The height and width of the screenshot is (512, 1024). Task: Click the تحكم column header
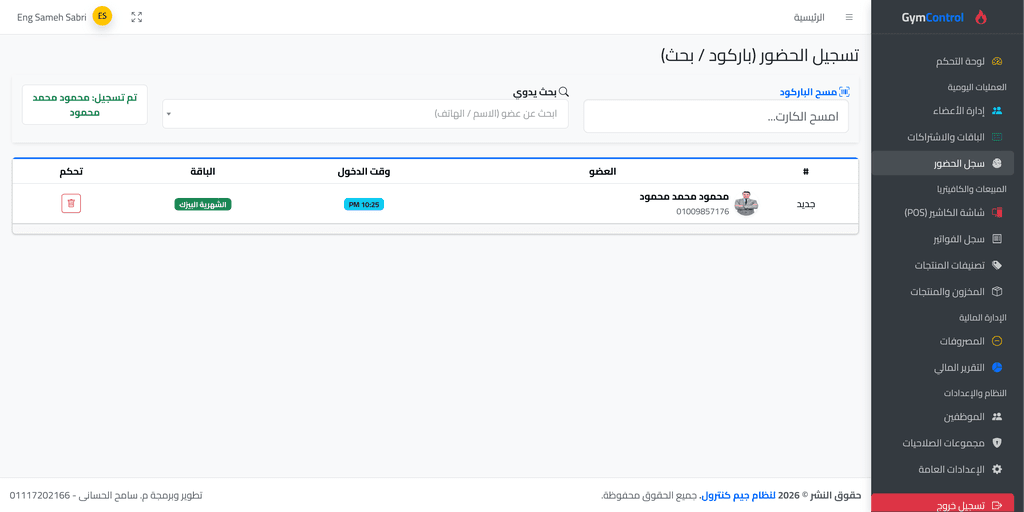(x=71, y=172)
